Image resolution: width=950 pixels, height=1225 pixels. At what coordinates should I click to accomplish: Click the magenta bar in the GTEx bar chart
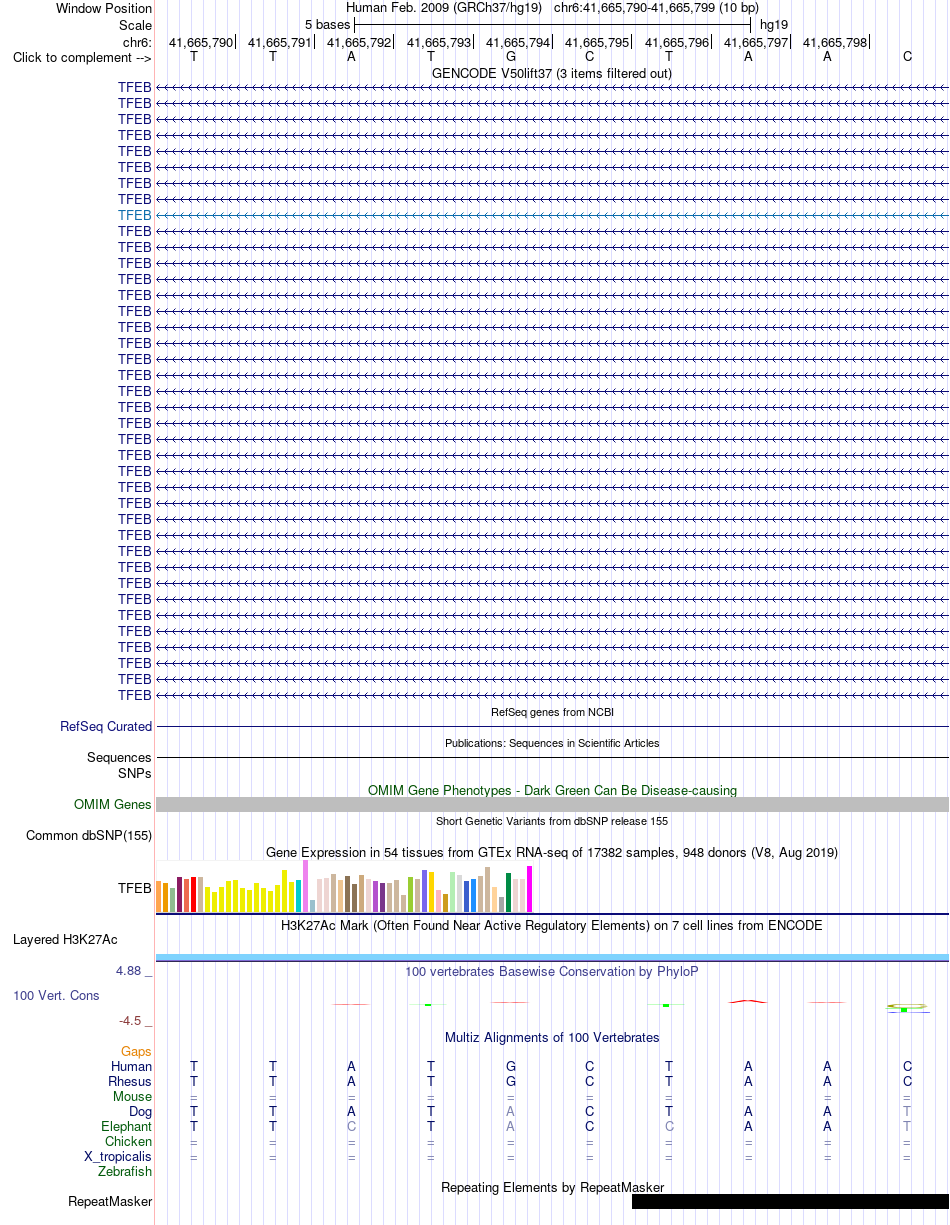(530, 889)
